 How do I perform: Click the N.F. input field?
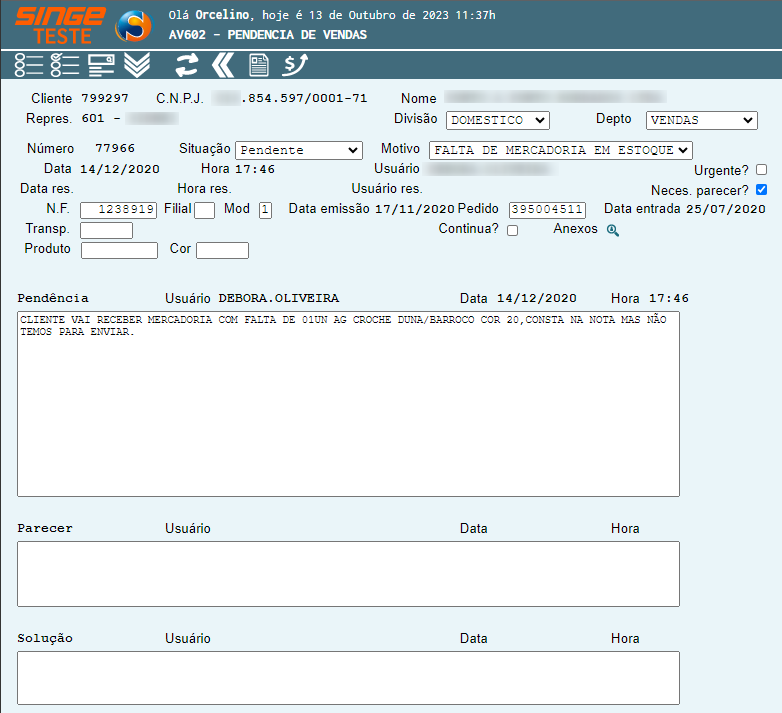119,210
